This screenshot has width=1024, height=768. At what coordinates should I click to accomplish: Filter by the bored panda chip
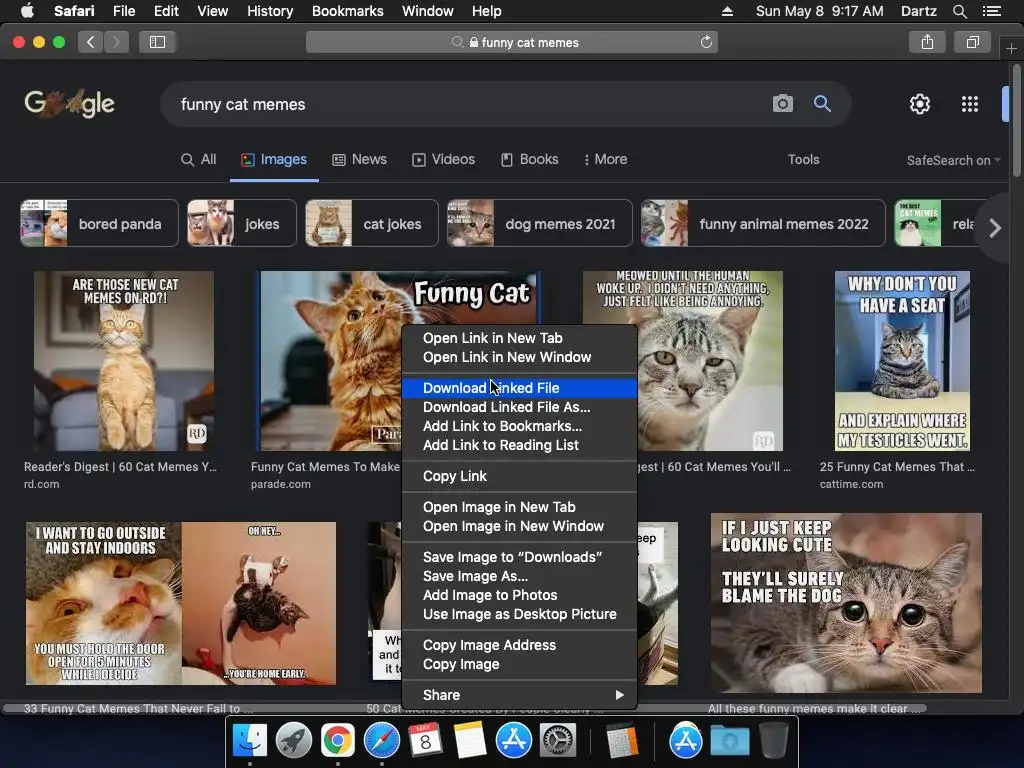(99, 223)
